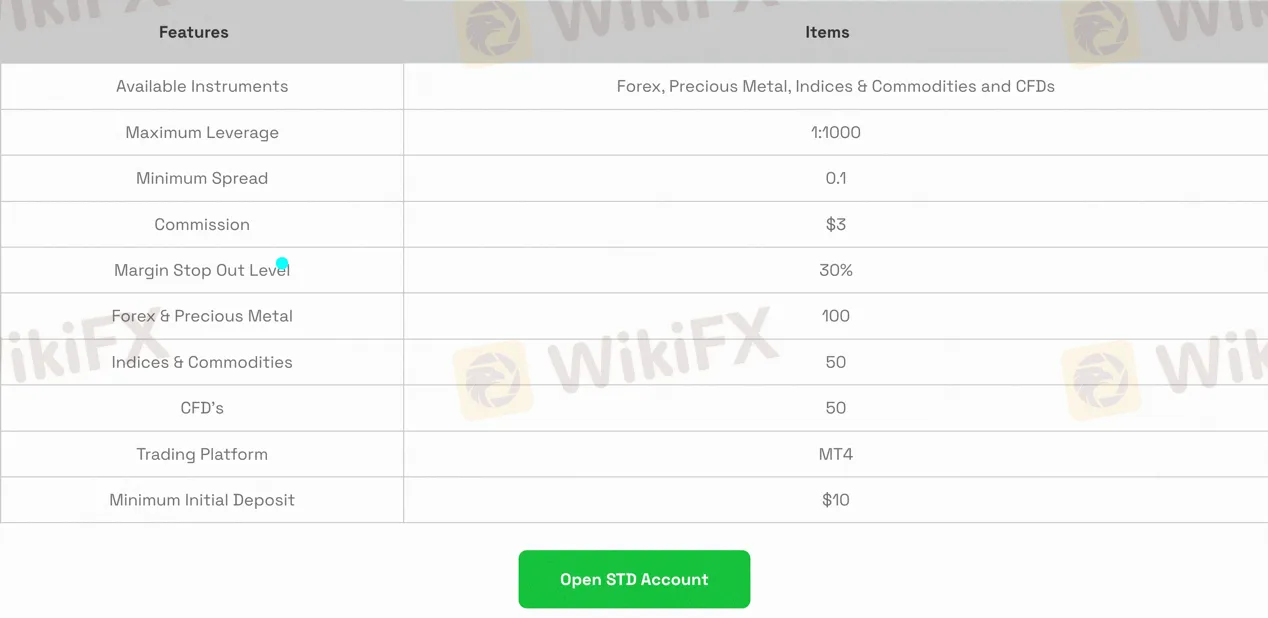The image size is (1268, 618).
Task: Select the 30% stop out value
Action: (x=835, y=270)
